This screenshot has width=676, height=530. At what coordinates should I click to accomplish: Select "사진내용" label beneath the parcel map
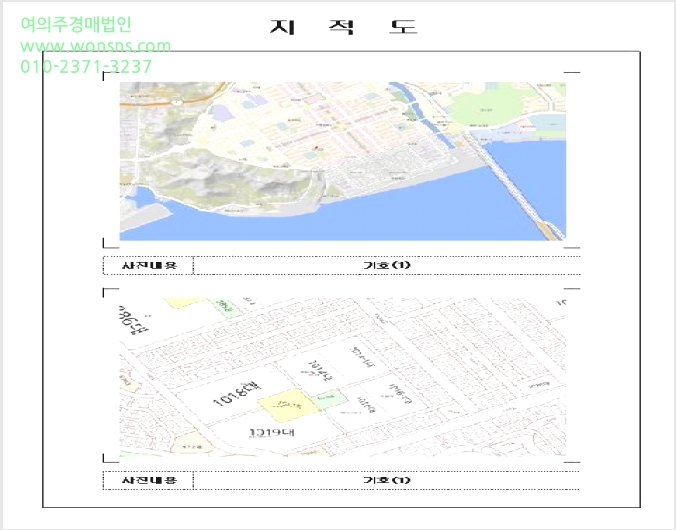coord(149,480)
